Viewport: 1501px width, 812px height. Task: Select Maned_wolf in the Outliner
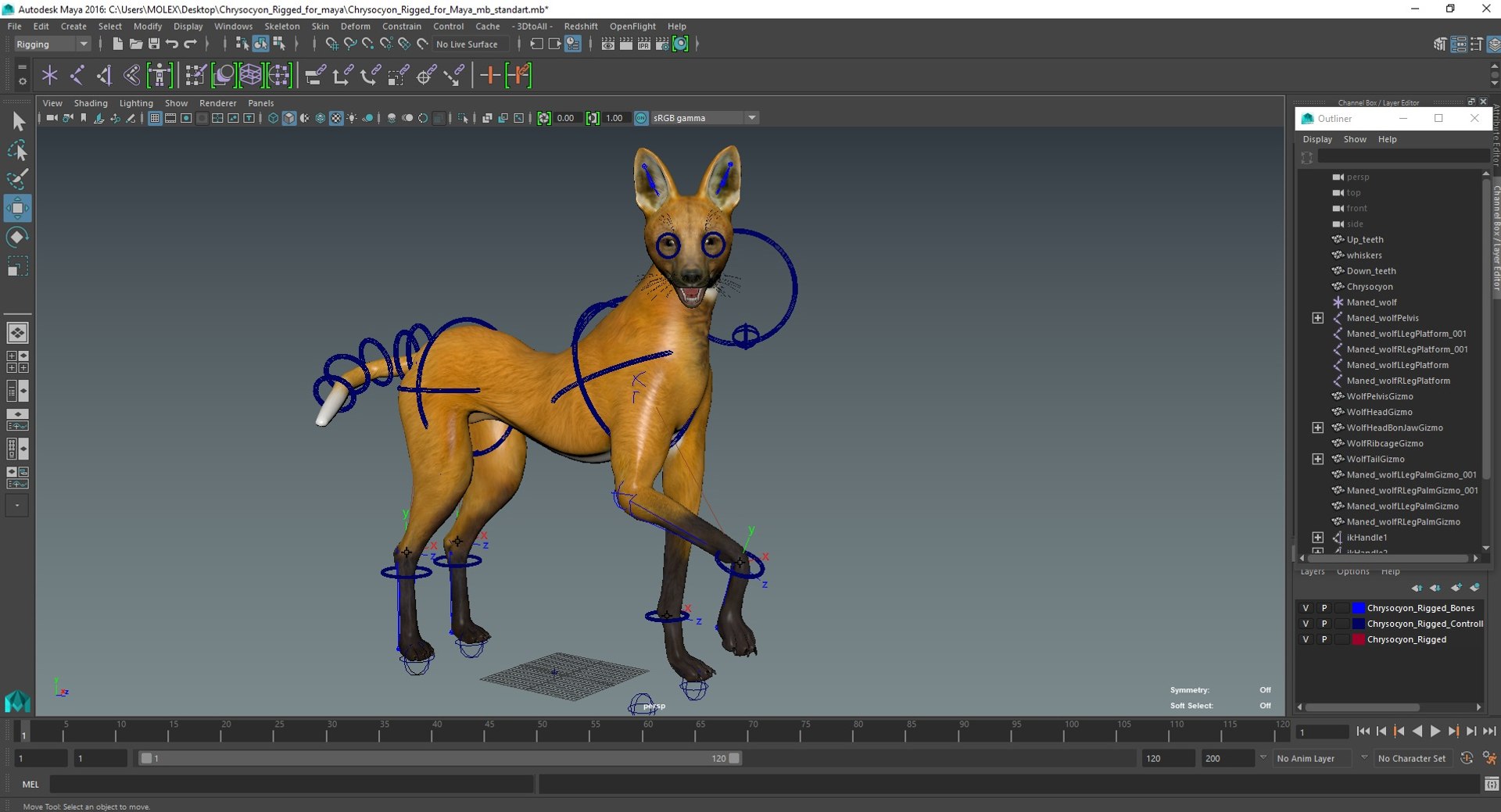[1371, 302]
